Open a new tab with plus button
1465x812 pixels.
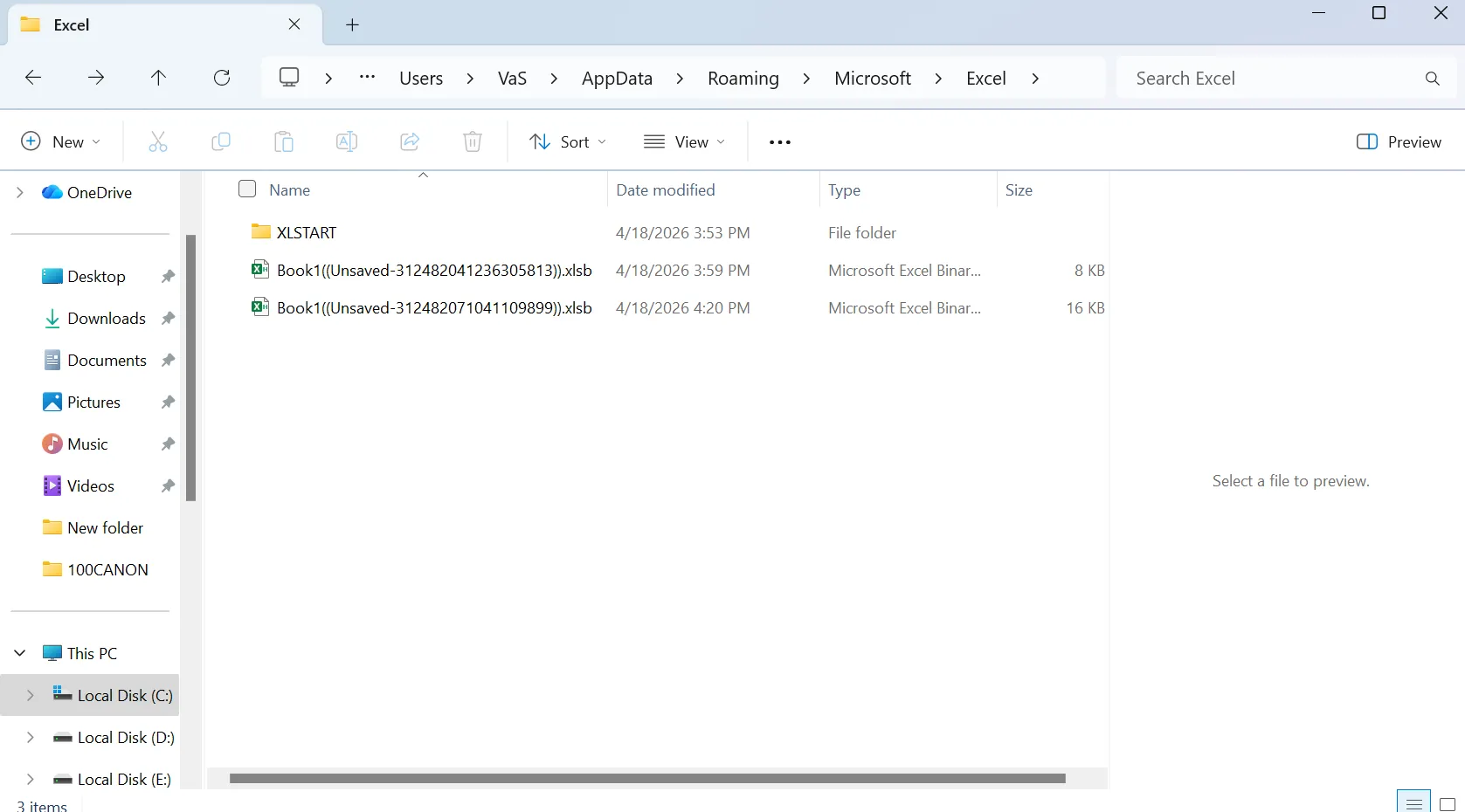click(x=352, y=24)
